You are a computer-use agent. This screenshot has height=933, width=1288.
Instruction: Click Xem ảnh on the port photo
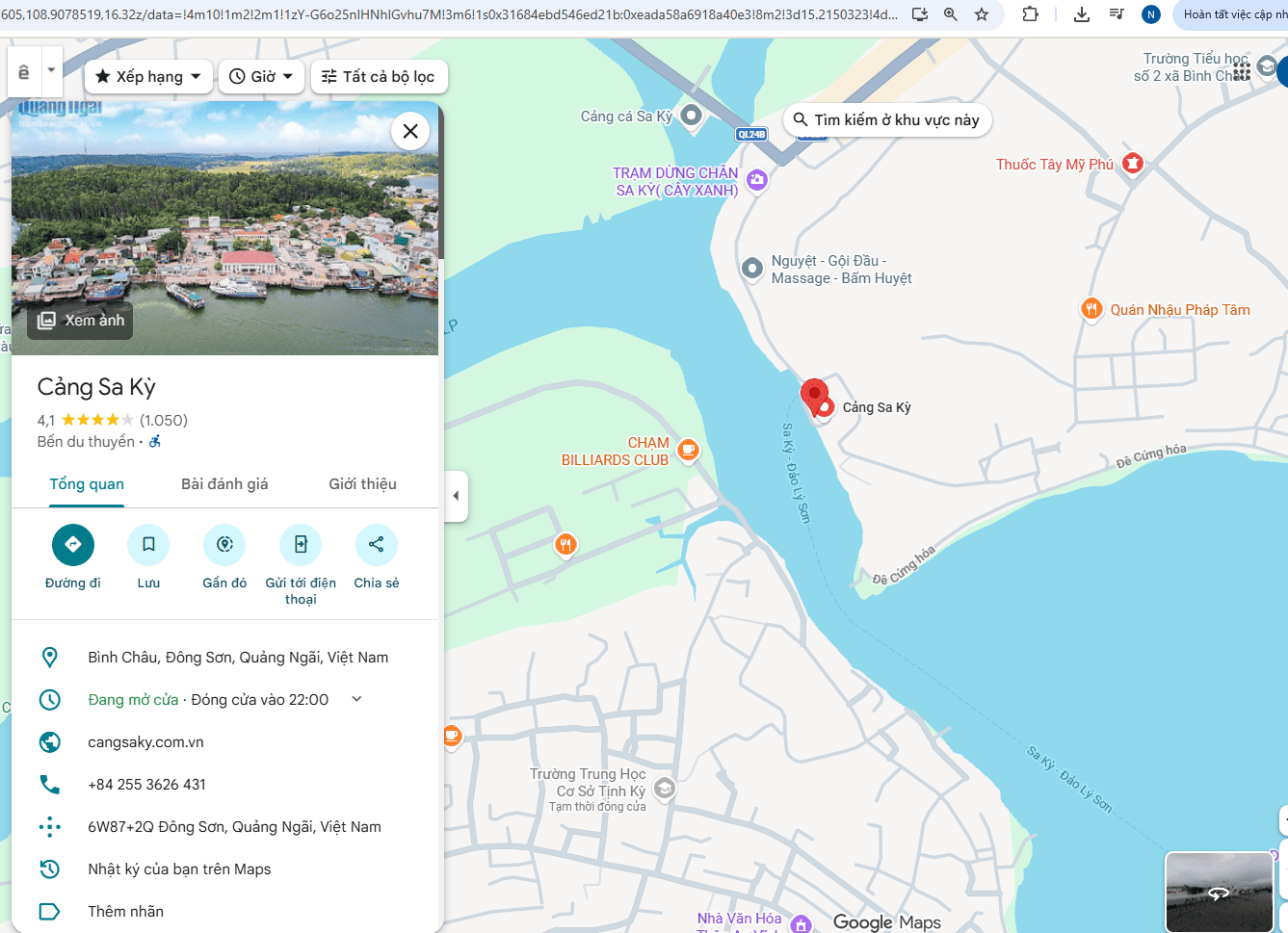click(x=82, y=321)
